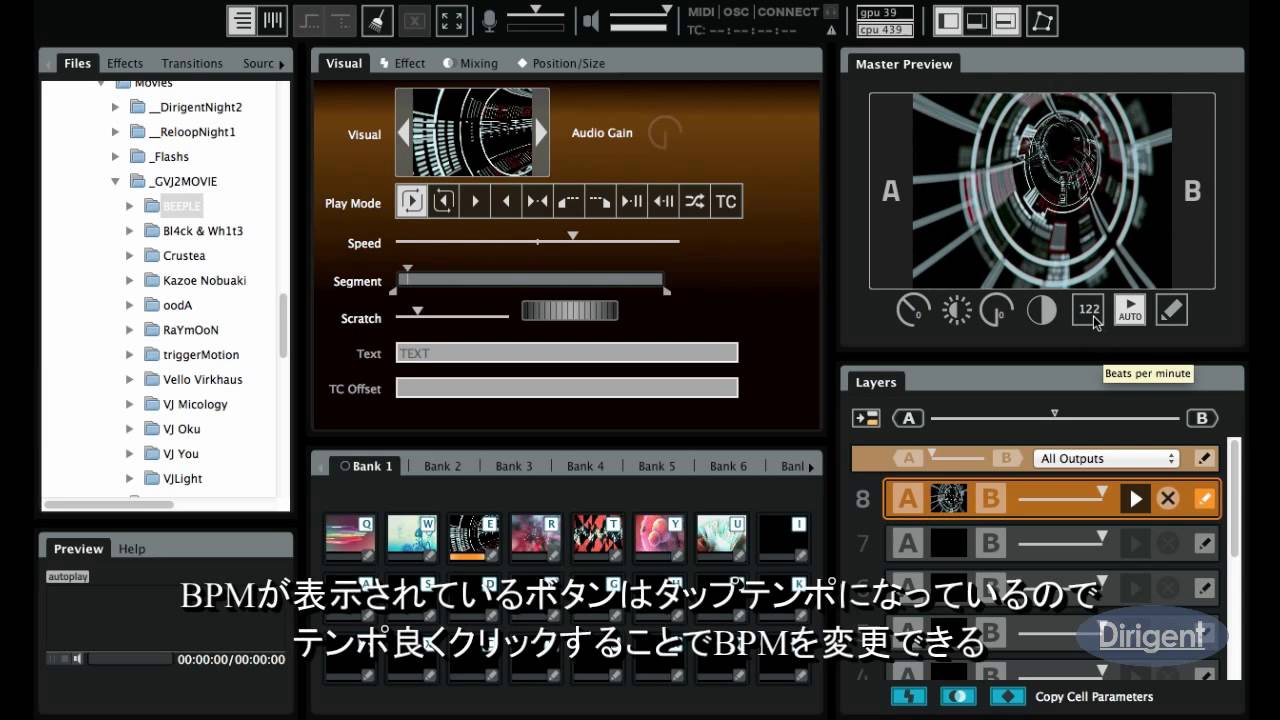Click the X clear button on layer 8
The height and width of the screenshot is (720, 1280).
pos(1167,498)
